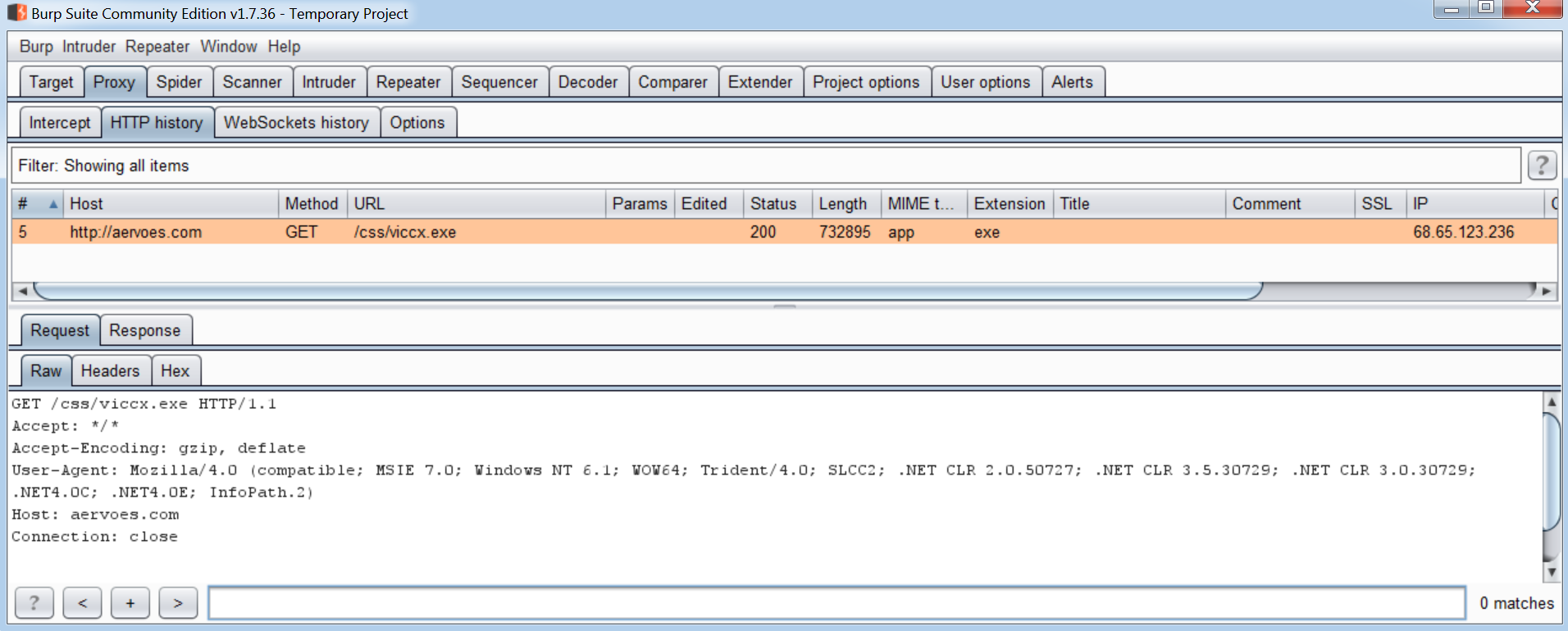This screenshot has height=631, width=1568.
Task: Sort by the MIME type column header
Action: click(924, 204)
